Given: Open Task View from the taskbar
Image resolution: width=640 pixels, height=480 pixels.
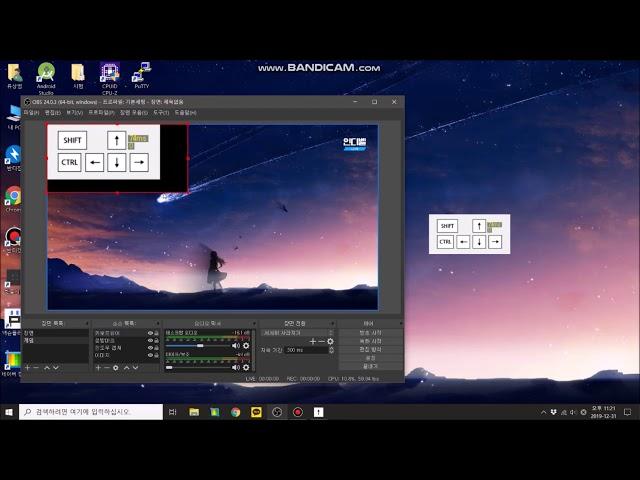Looking at the screenshot, I should coord(172,412).
